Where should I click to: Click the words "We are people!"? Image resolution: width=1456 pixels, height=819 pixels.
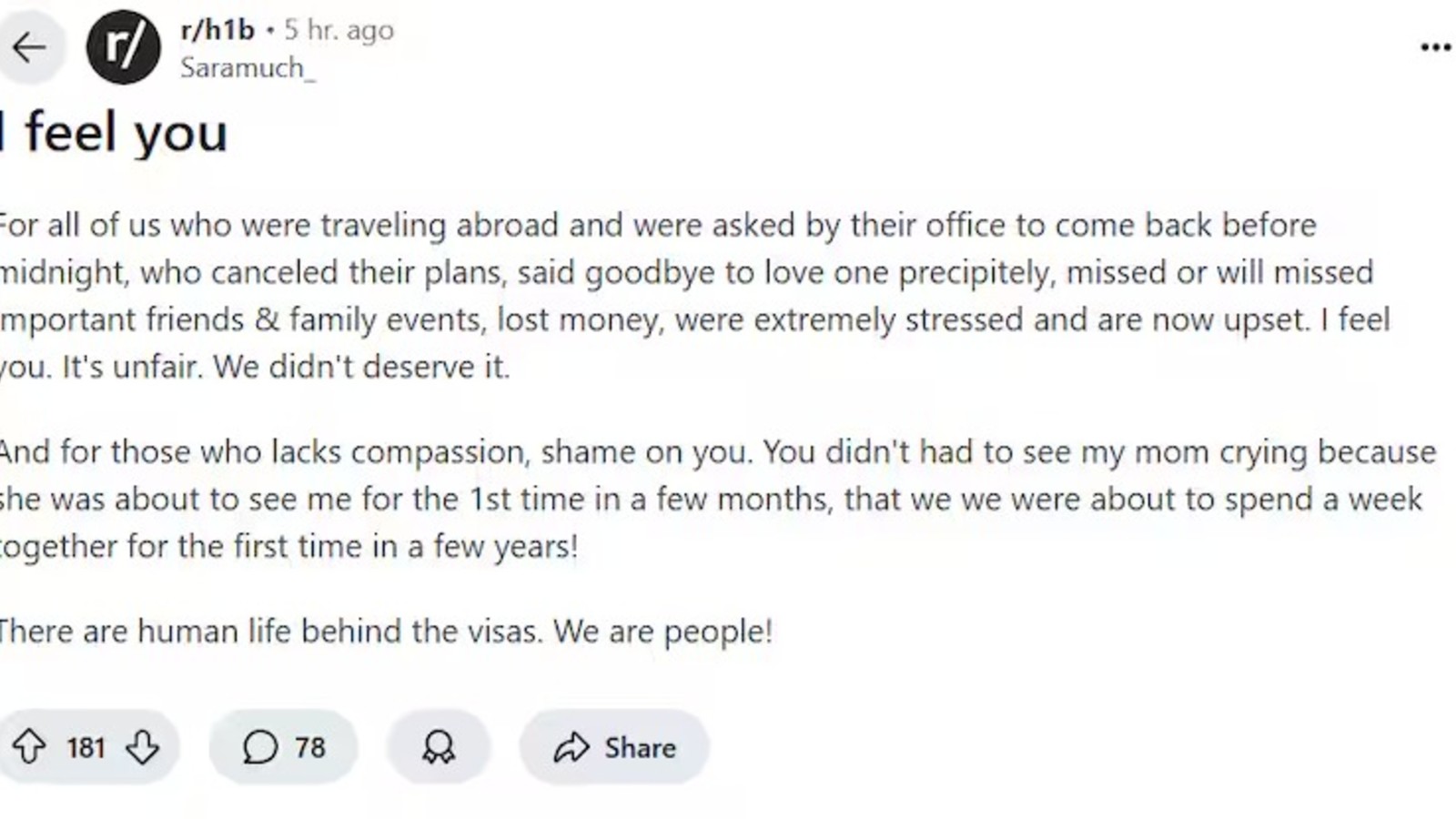coord(662,632)
